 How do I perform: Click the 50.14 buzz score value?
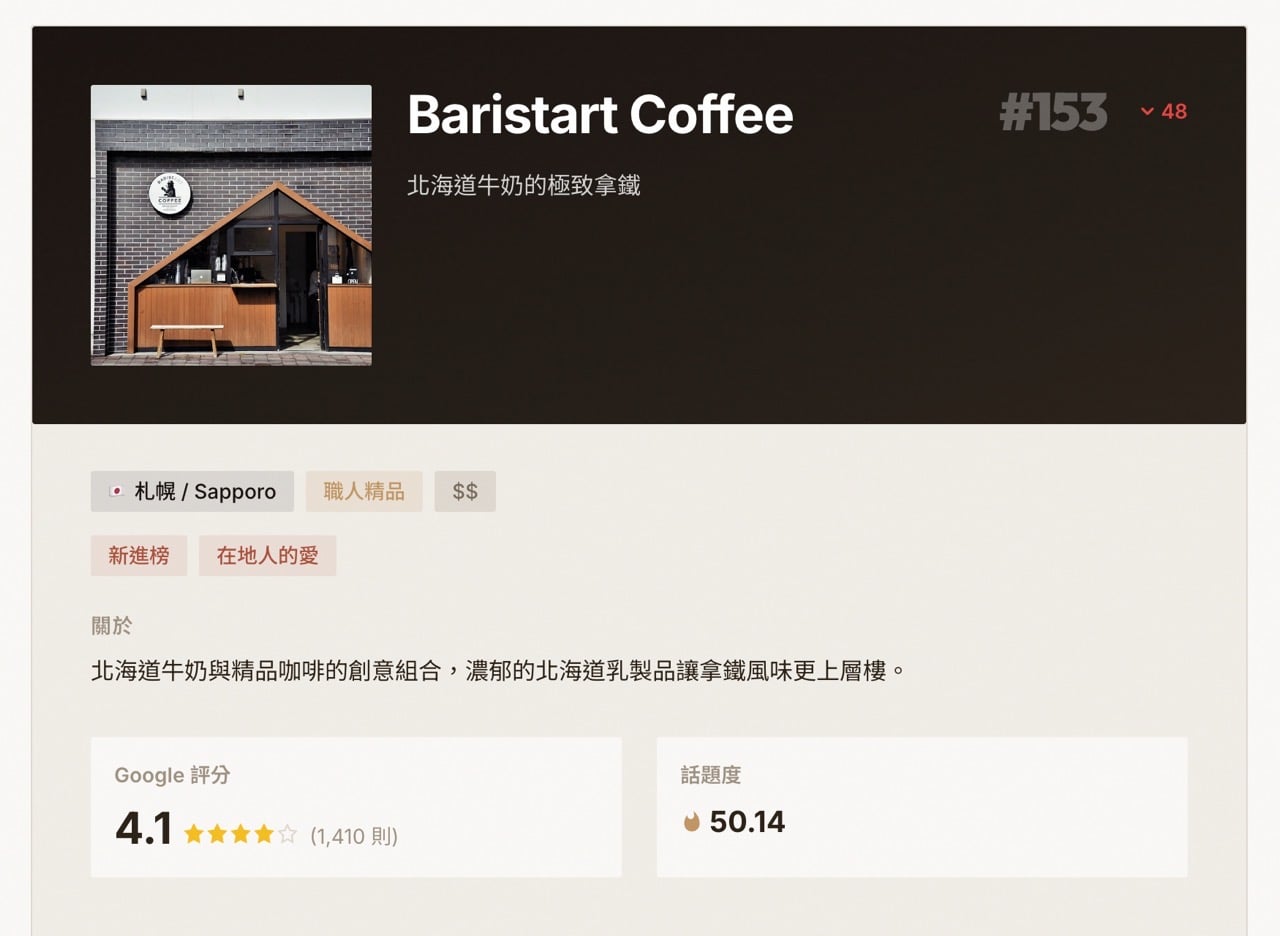(x=747, y=822)
